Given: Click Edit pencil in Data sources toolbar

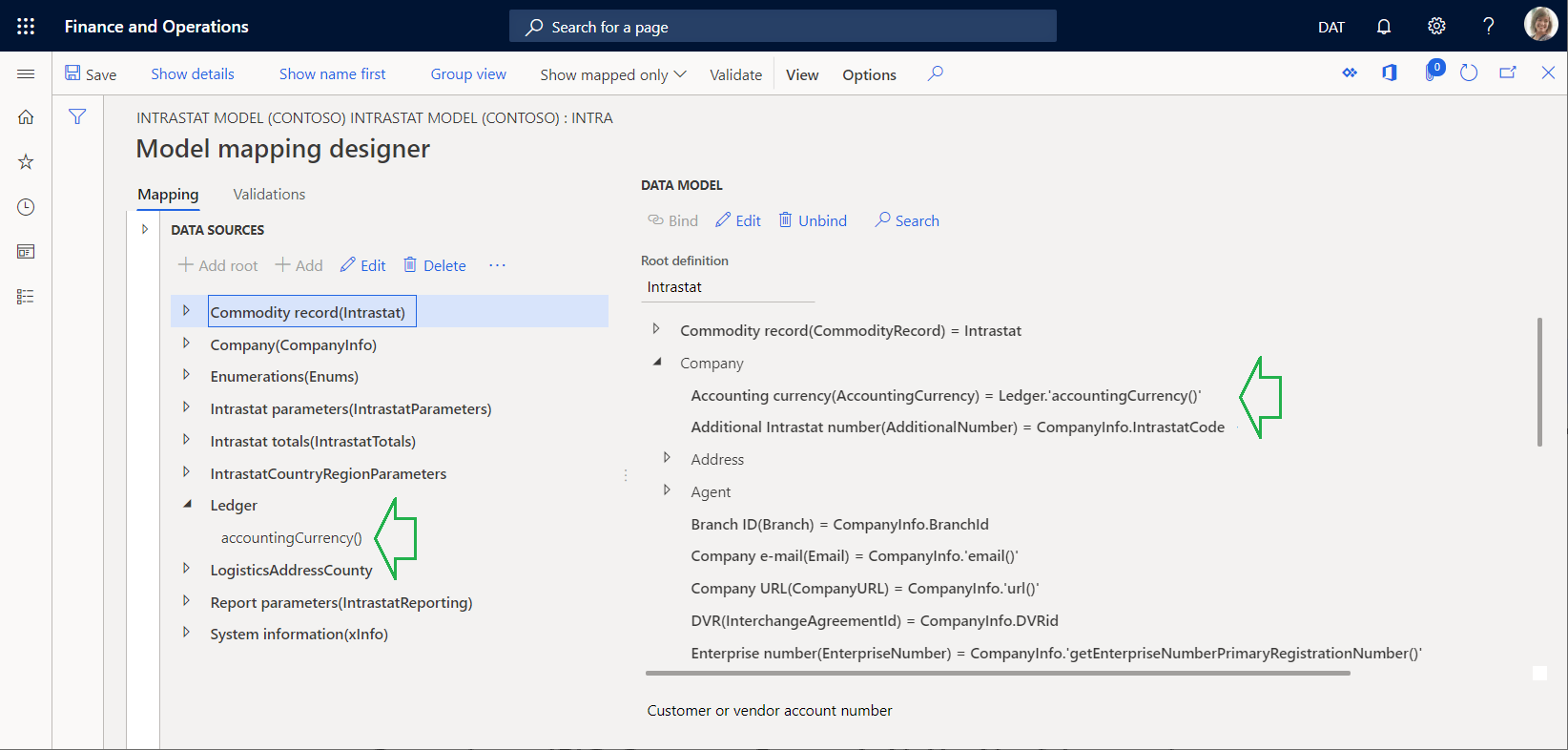Looking at the screenshot, I should pyautogui.click(x=362, y=265).
